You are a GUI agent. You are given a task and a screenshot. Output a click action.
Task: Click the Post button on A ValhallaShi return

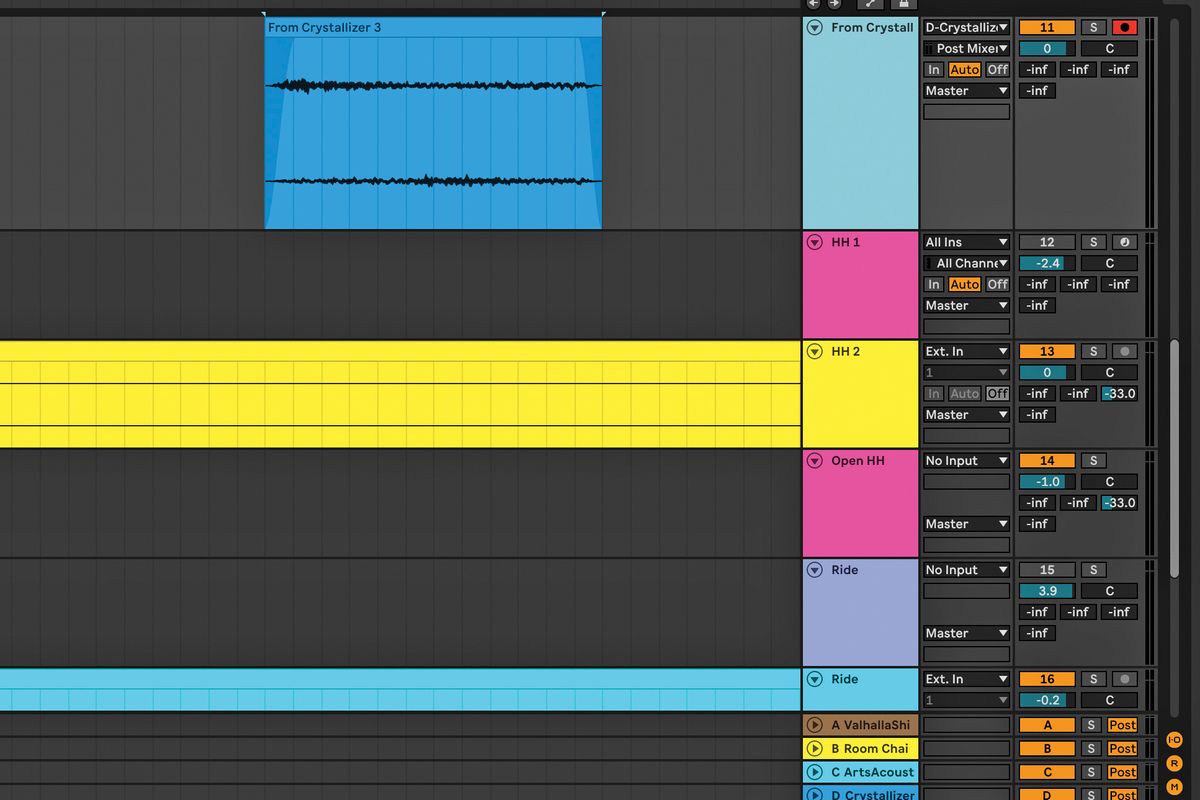click(1122, 724)
